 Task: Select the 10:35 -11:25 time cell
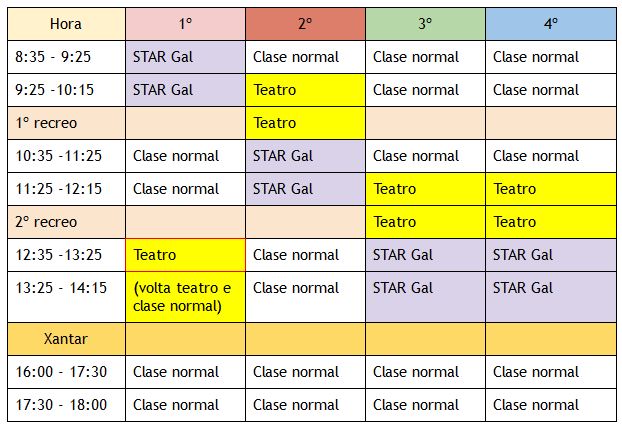66,156
